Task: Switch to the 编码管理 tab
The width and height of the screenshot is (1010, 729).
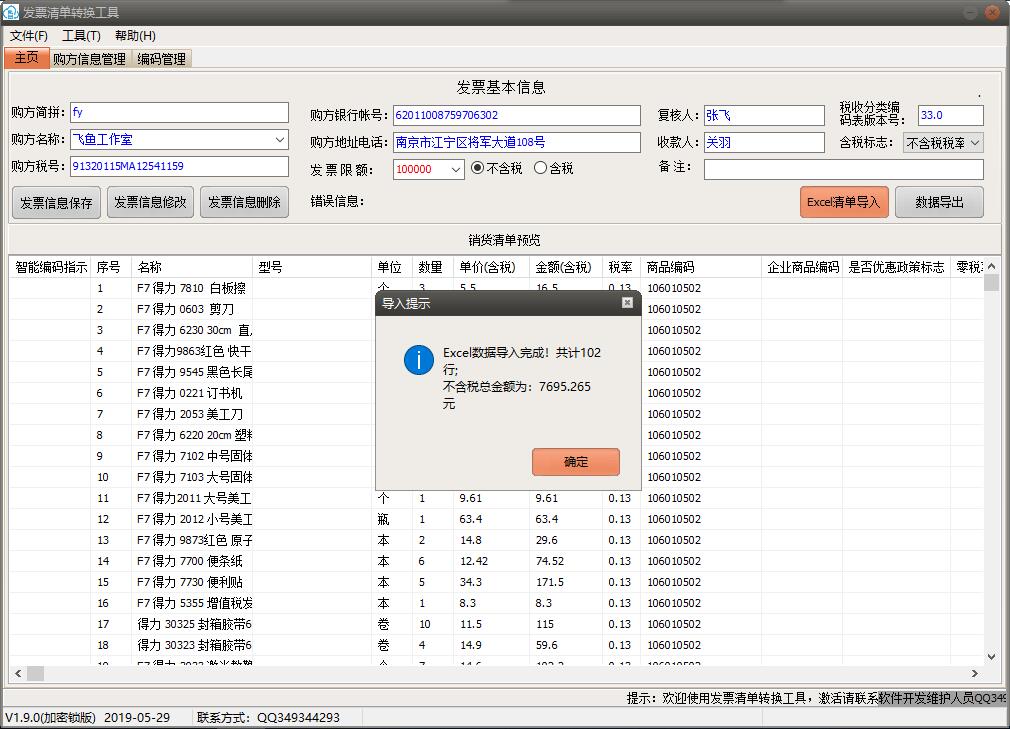Action: click(161, 59)
